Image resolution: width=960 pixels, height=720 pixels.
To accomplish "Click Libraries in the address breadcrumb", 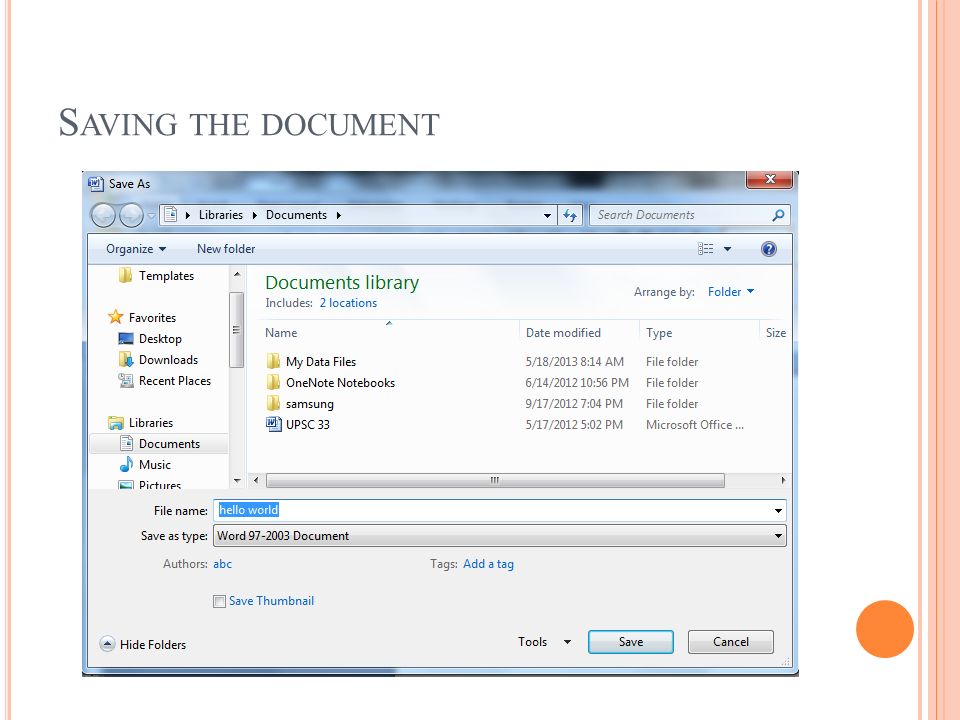I will tap(220, 215).
